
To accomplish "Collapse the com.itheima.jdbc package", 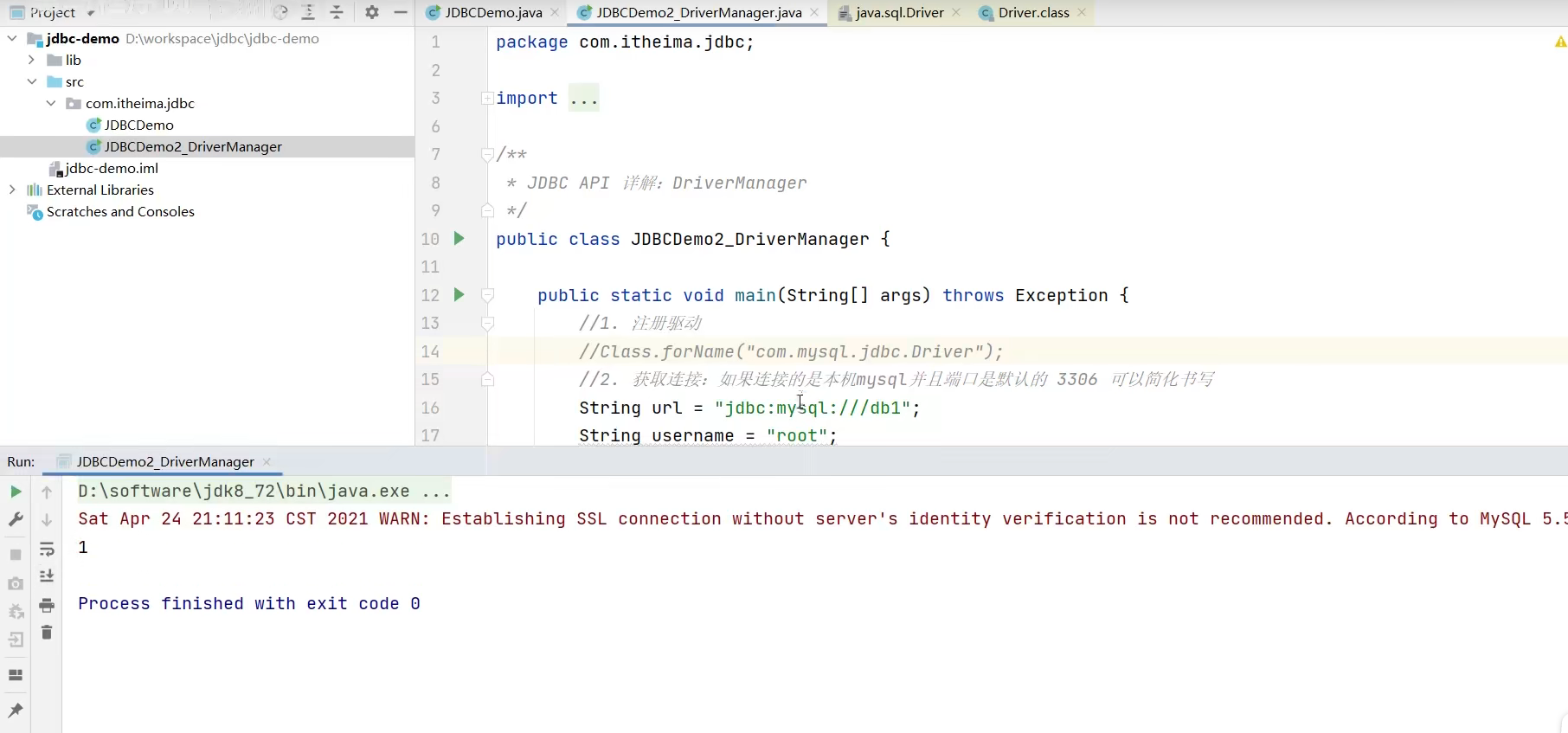I will tap(51, 103).
